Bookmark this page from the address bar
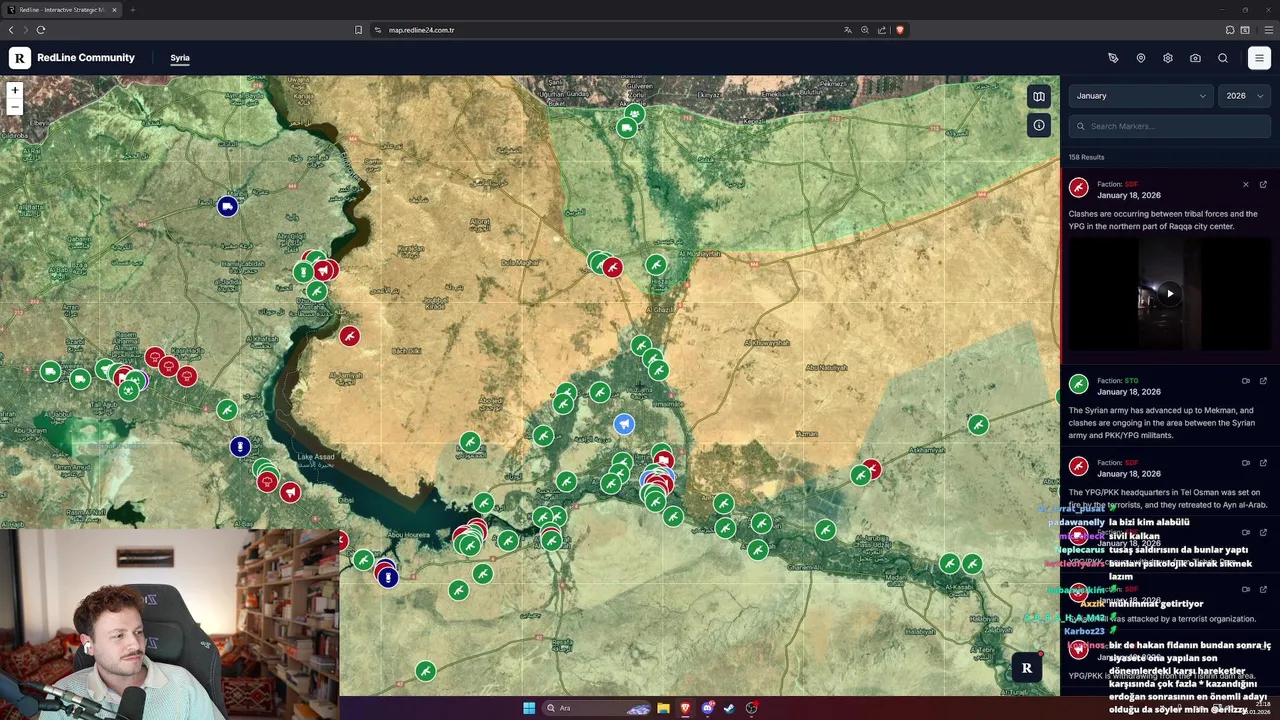1280x720 pixels. pyautogui.click(x=358, y=30)
